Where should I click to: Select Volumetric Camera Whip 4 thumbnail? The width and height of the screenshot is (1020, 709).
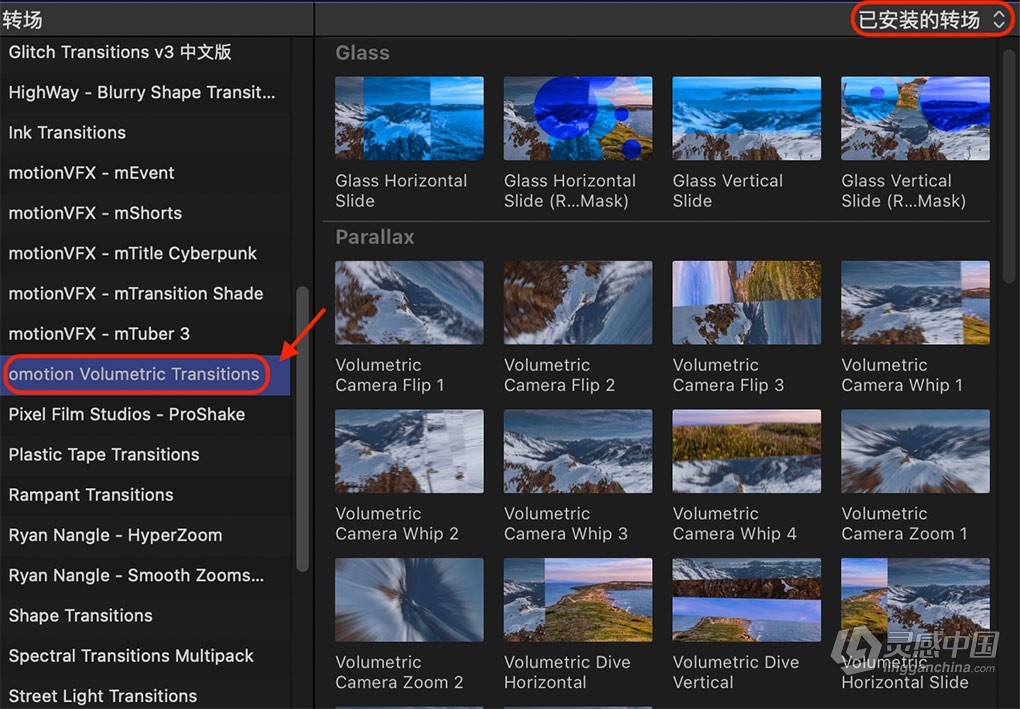tap(746, 451)
